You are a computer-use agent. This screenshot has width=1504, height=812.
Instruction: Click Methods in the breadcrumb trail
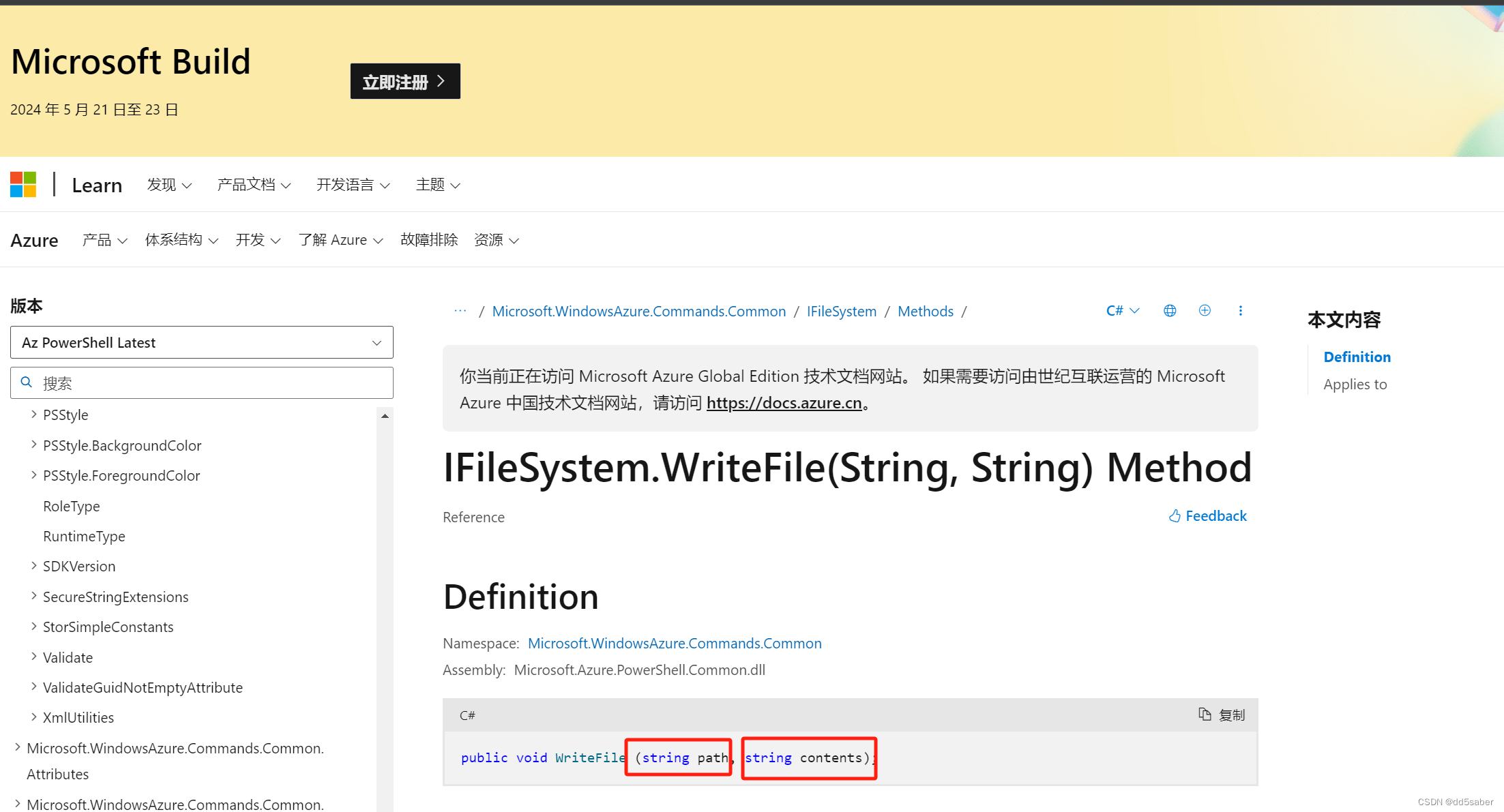click(x=925, y=311)
